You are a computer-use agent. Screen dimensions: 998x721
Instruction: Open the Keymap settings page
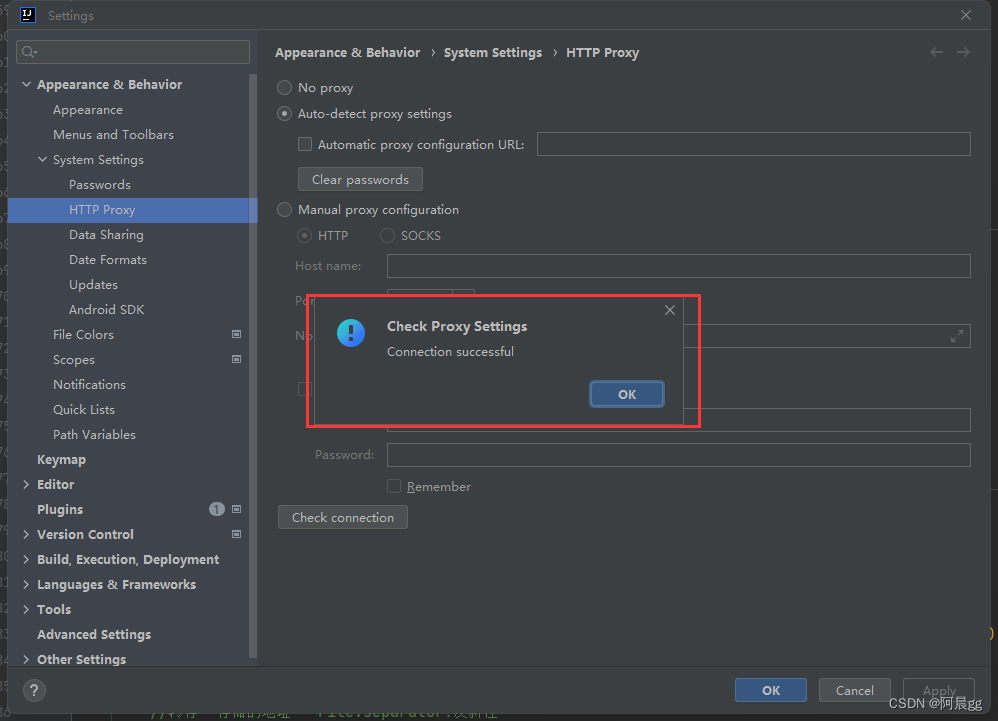61,459
